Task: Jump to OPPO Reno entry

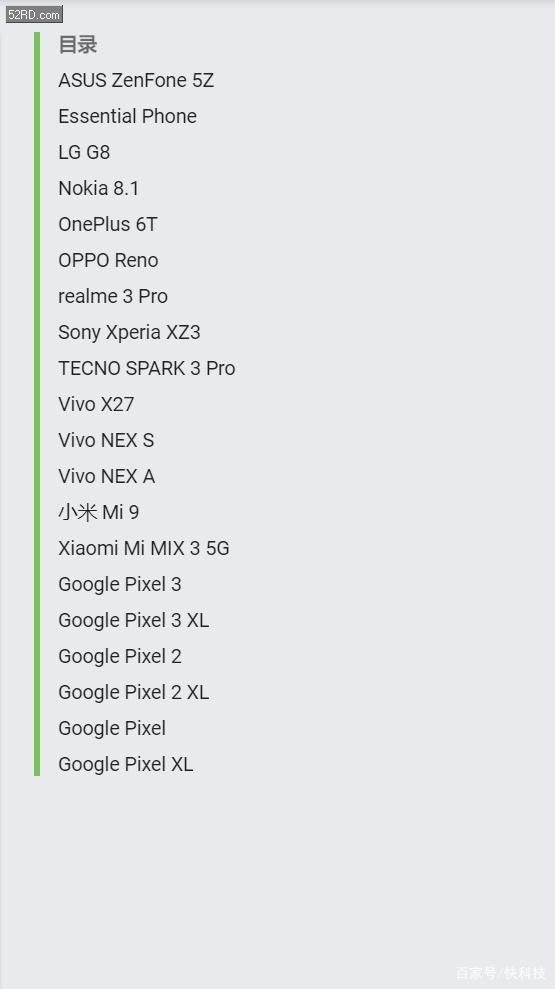Action: click(108, 260)
